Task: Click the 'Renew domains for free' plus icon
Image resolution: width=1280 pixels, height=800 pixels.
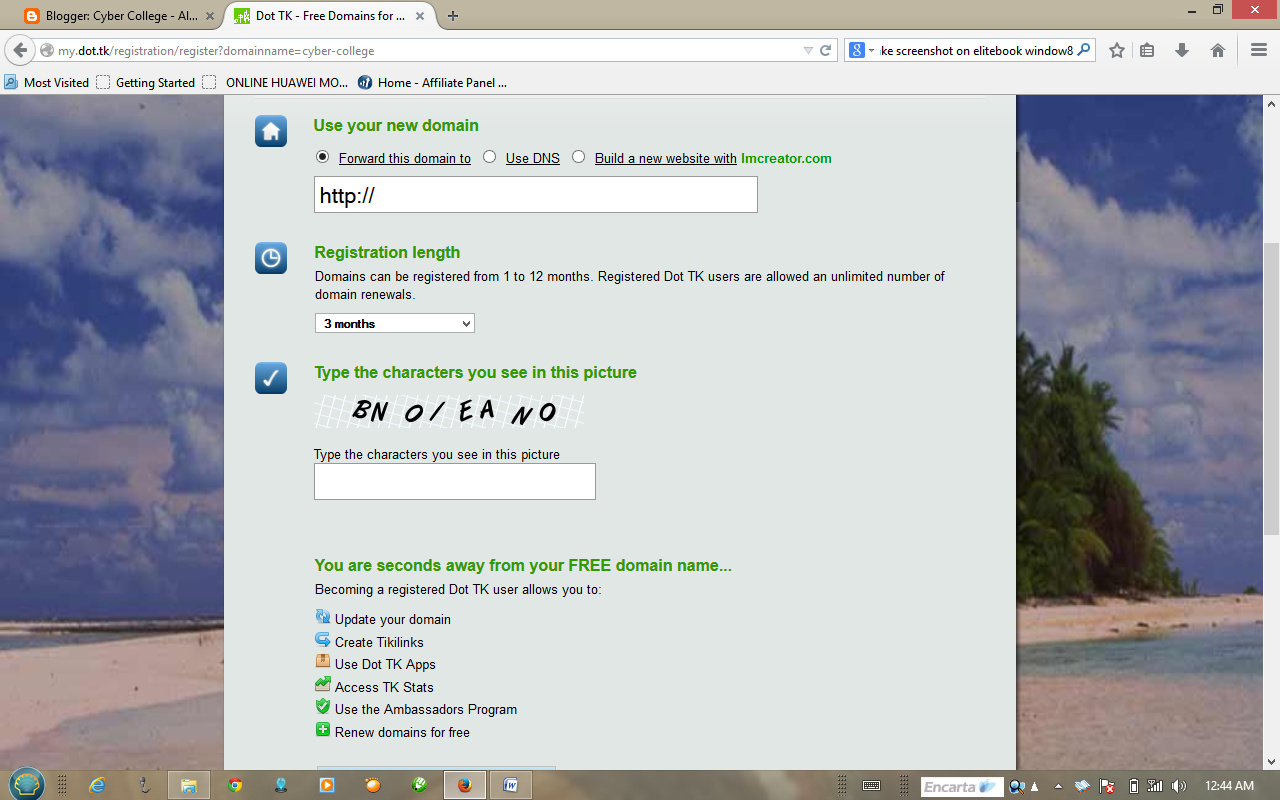Action: (x=322, y=730)
